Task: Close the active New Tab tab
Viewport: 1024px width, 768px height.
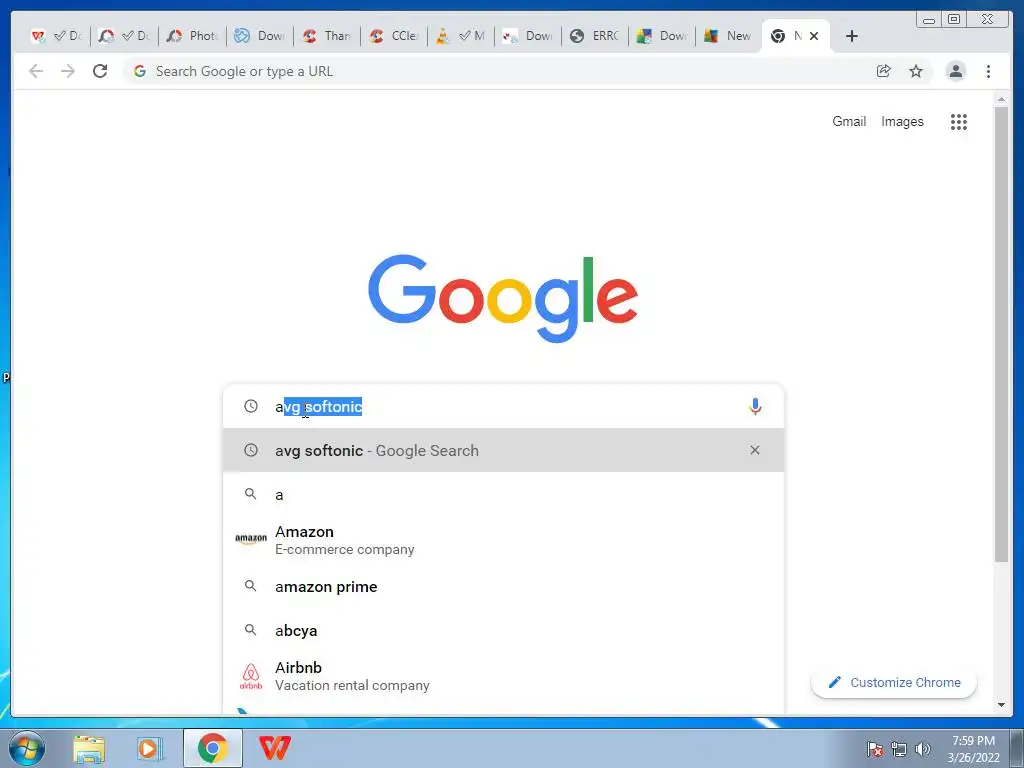Action: pyautogui.click(x=814, y=36)
